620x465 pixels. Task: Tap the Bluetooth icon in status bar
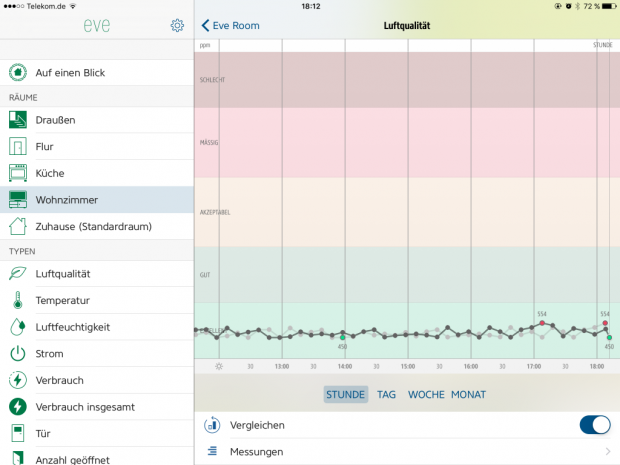578,6
